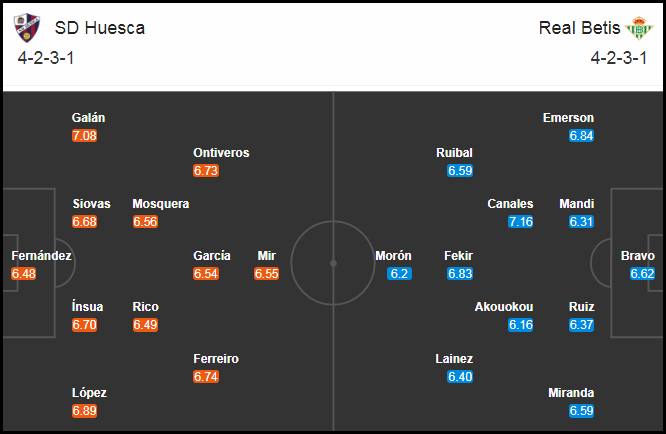Screen dimensions: 666x434
Task: Open the Real Betis team name link
Action: [x=579, y=28]
